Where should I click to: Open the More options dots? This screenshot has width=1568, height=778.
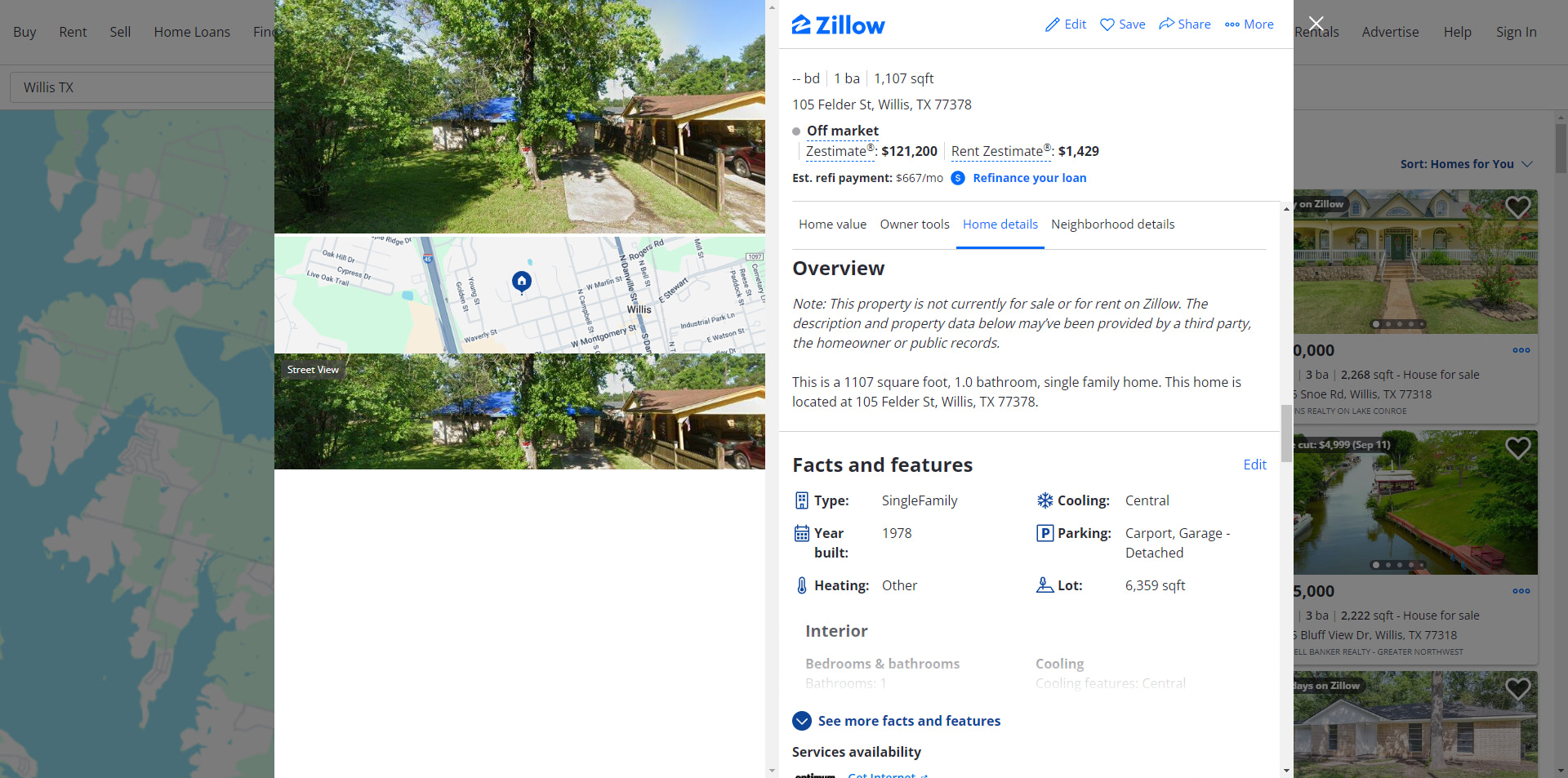point(1232,24)
